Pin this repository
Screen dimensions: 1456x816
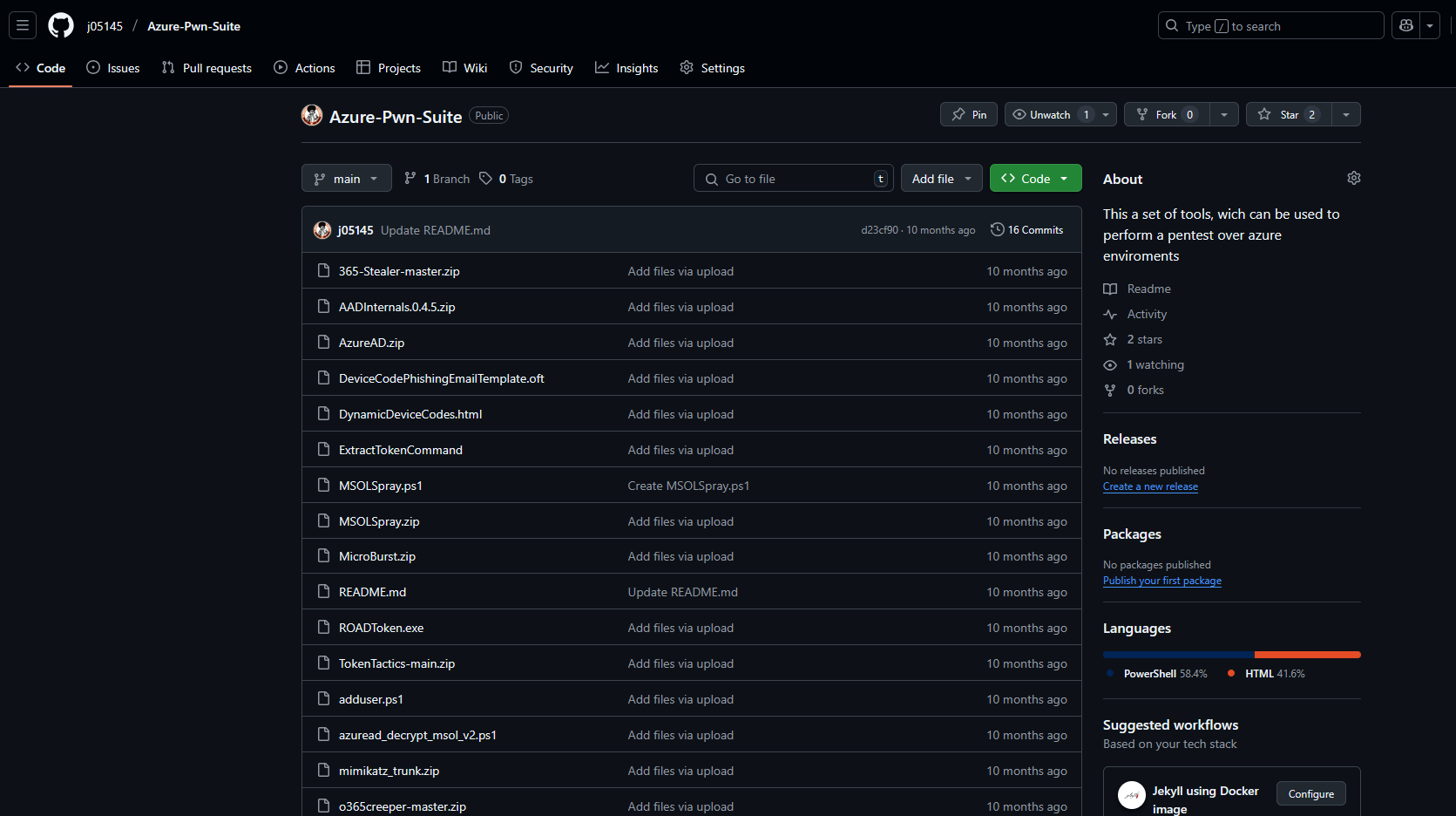[x=969, y=114]
